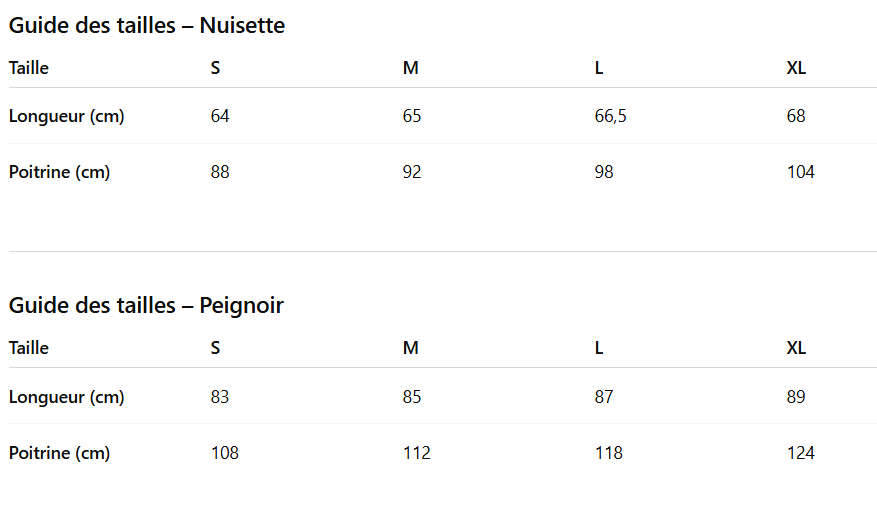Select the S column header in Nuisette table

tap(215, 68)
